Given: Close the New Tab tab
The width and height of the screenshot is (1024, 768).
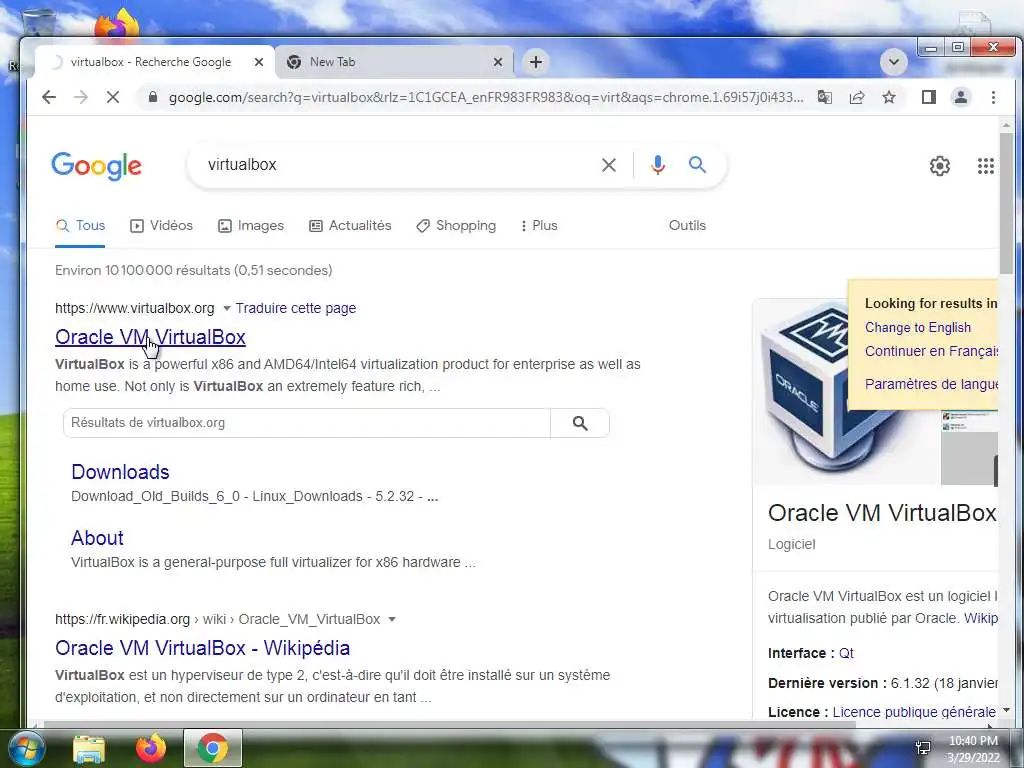Looking at the screenshot, I should [x=498, y=62].
